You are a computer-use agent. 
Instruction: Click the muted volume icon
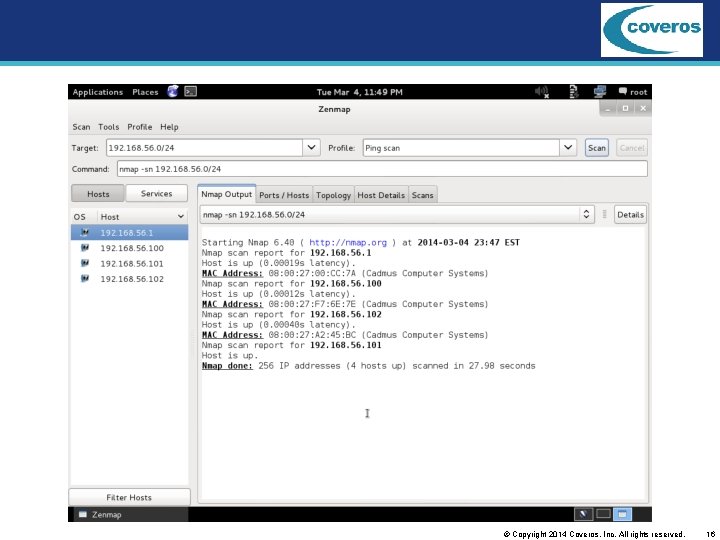pos(542,92)
